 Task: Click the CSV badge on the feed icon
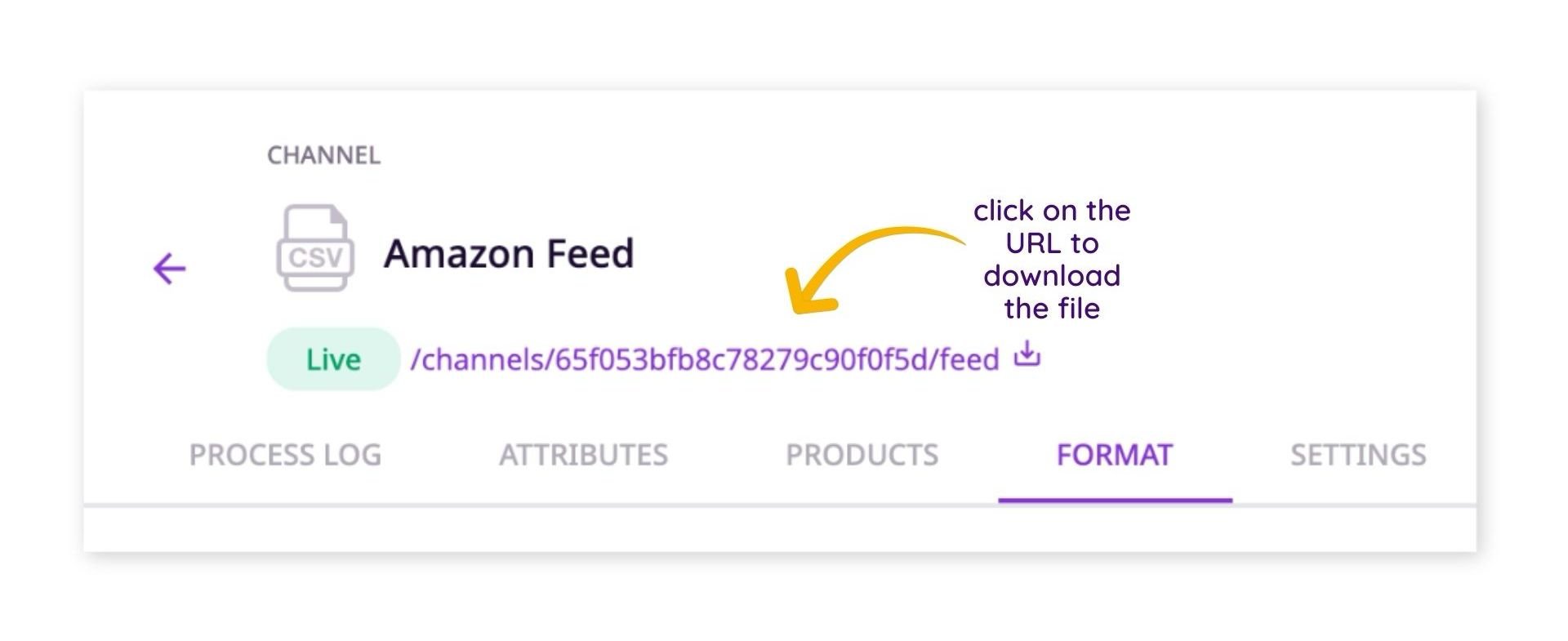[314, 258]
